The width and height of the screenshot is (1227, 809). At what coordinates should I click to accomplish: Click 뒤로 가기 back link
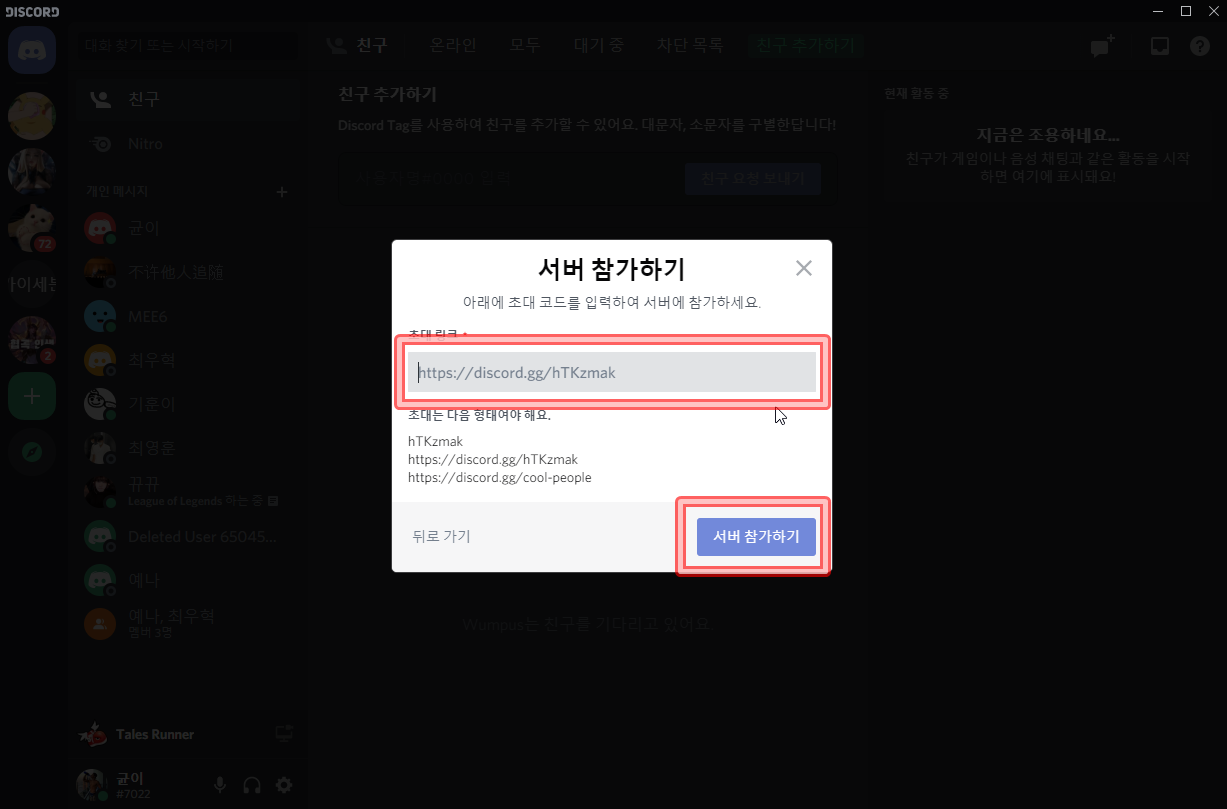pyautogui.click(x=441, y=536)
